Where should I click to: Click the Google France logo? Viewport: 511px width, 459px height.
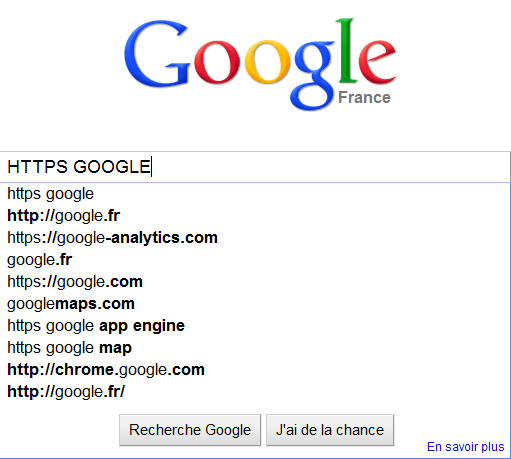260,64
